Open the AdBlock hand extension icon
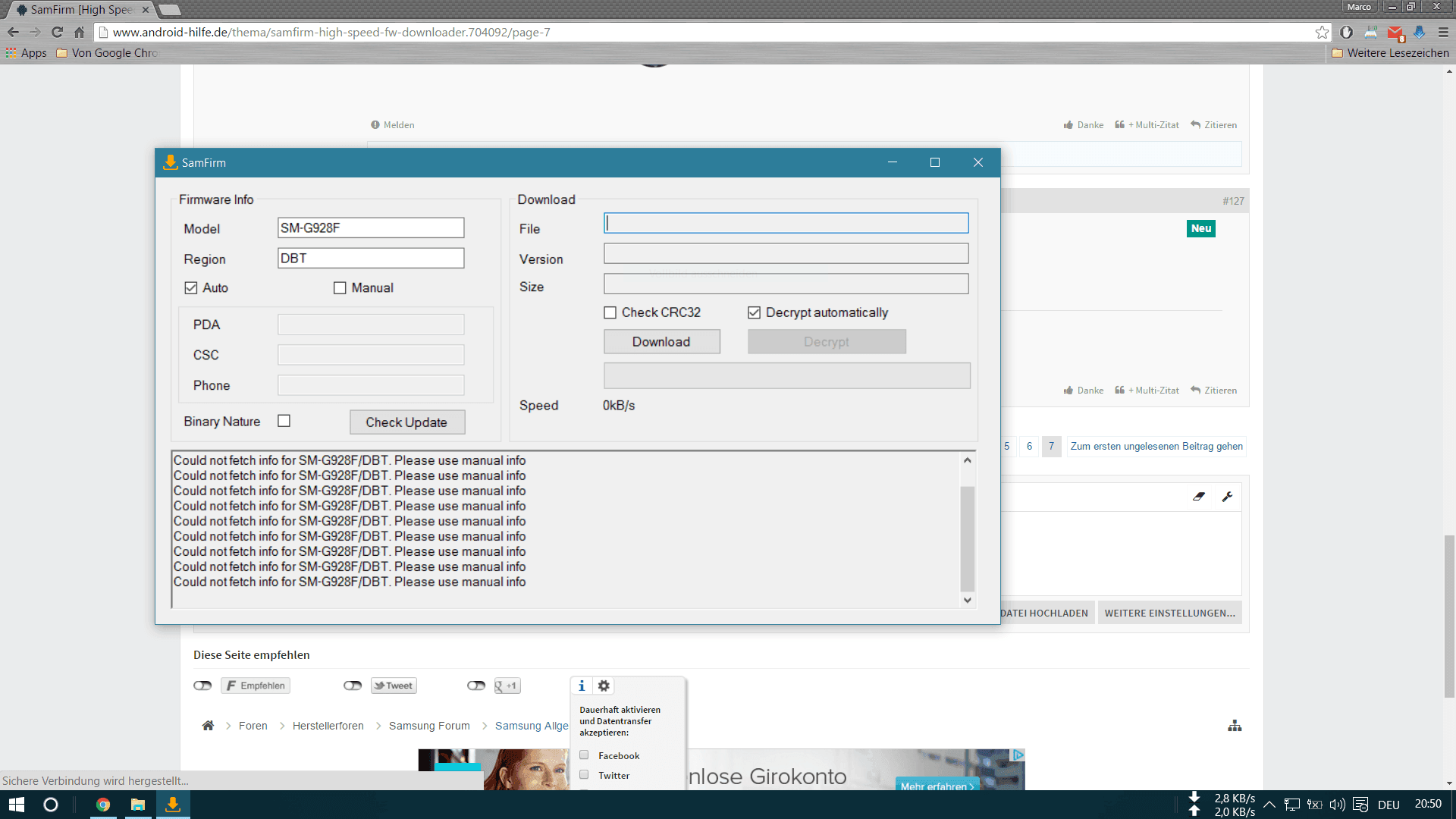The width and height of the screenshot is (1456, 819). (1347, 33)
